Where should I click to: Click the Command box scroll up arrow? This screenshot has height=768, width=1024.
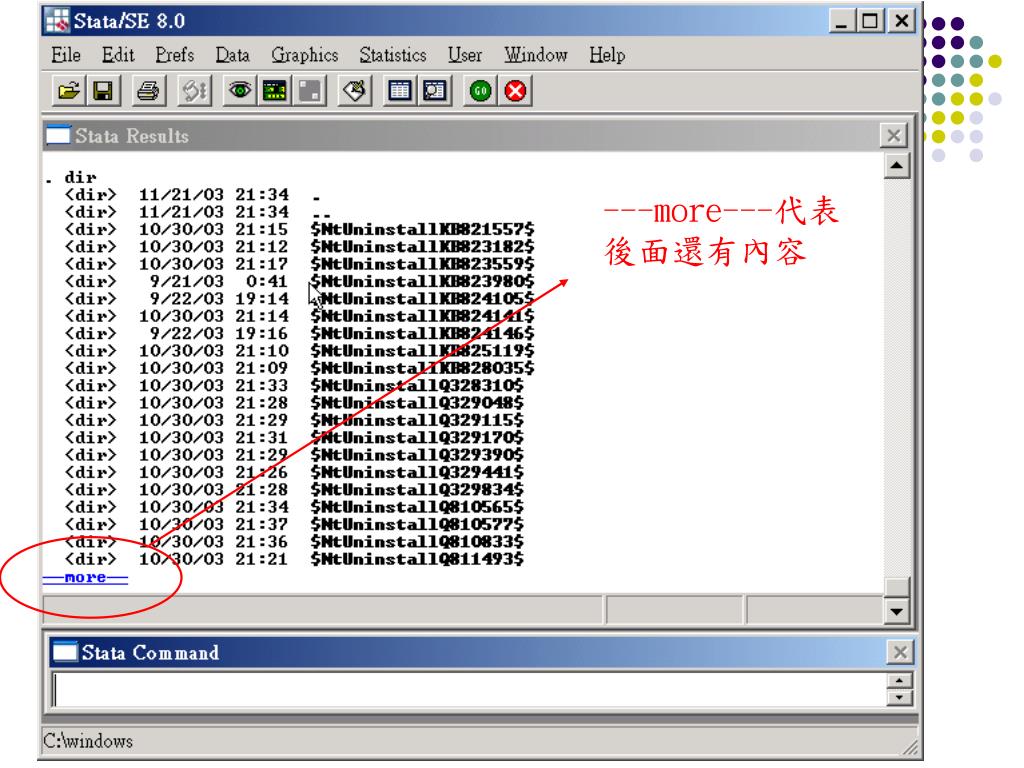tap(899, 681)
